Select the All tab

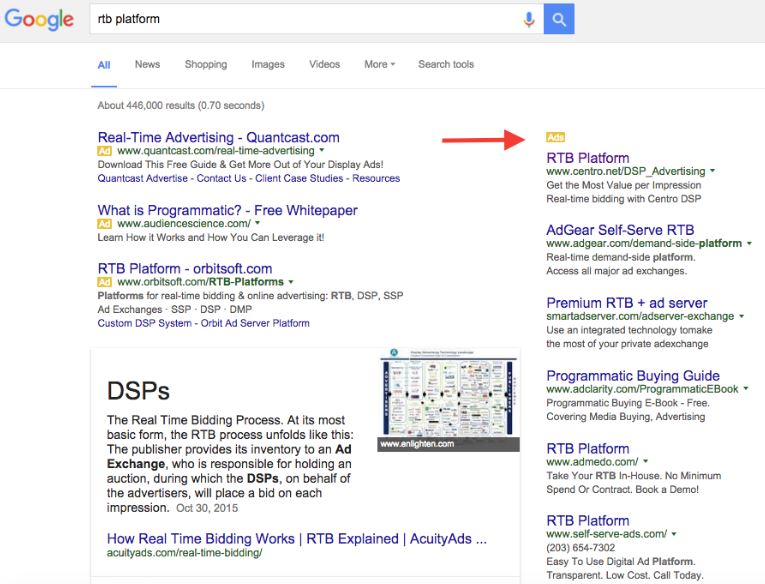click(x=104, y=65)
